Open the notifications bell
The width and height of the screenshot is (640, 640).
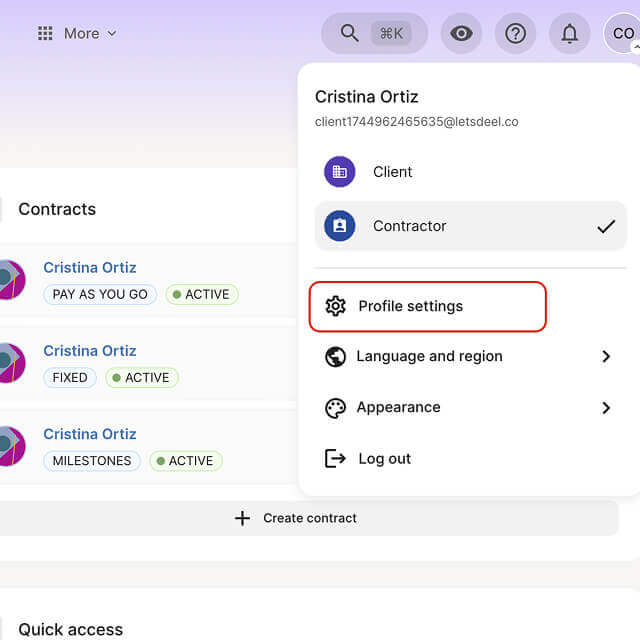point(569,33)
